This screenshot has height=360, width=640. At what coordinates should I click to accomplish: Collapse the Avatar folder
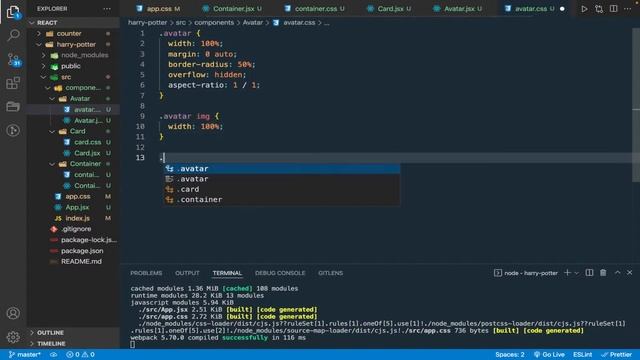[73, 98]
